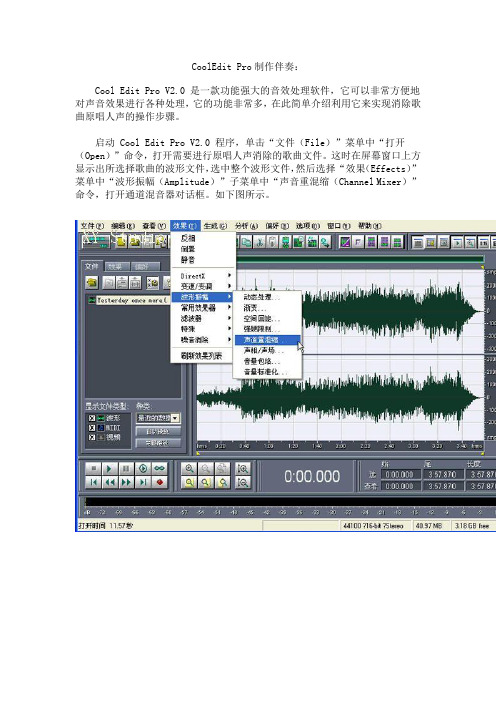496x702 pixels.
Task: Click the selection begin time field
Action: pos(400,474)
